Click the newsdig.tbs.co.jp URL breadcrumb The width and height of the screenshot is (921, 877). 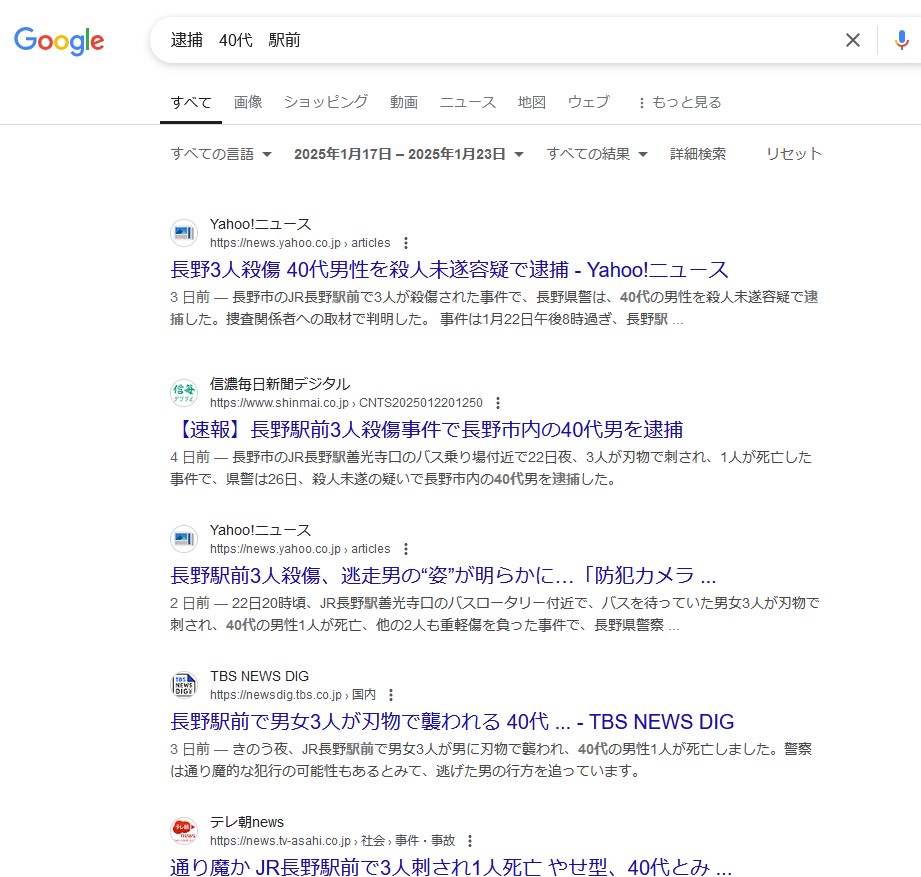tap(293, 695)
